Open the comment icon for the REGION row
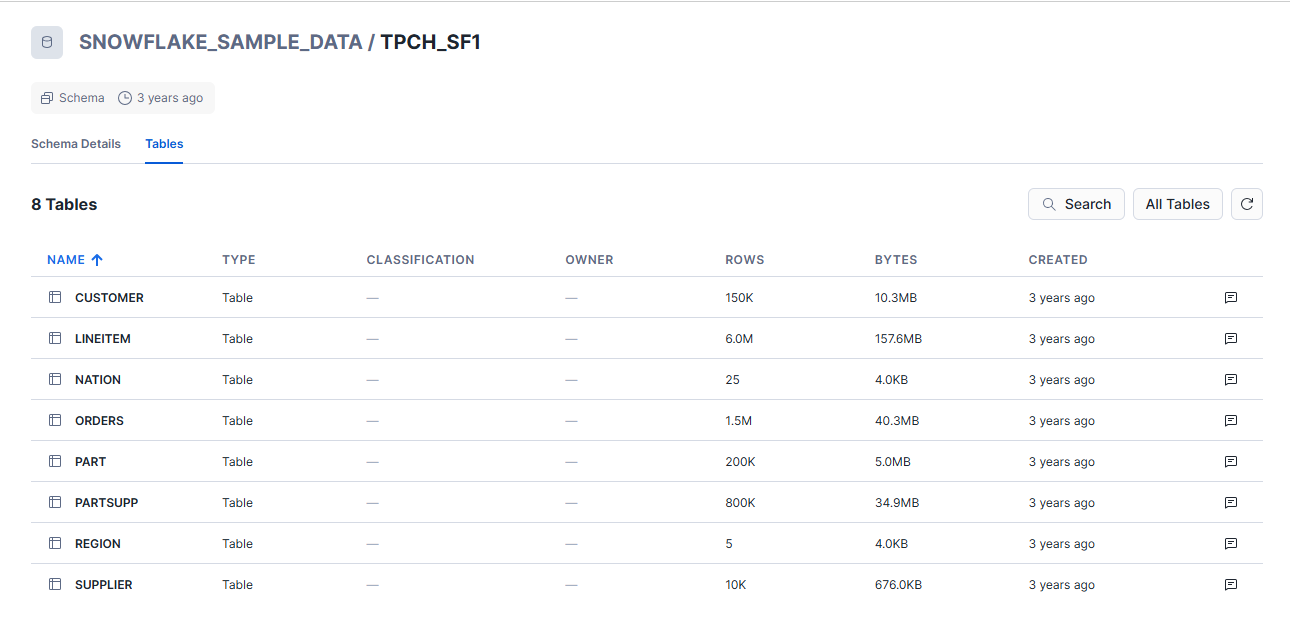Image resolution: width=1290 pixels, height=622 pixels. pyautogui.click(x=1231, y=544)
